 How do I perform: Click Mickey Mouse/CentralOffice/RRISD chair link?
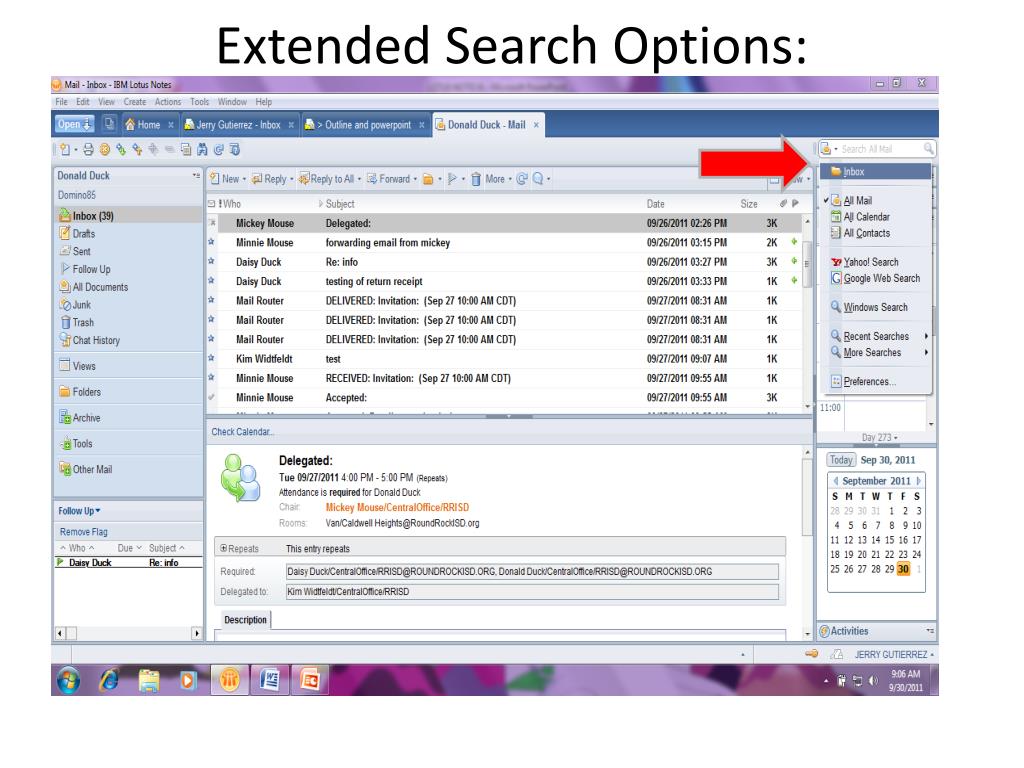[x=397, y=507]
